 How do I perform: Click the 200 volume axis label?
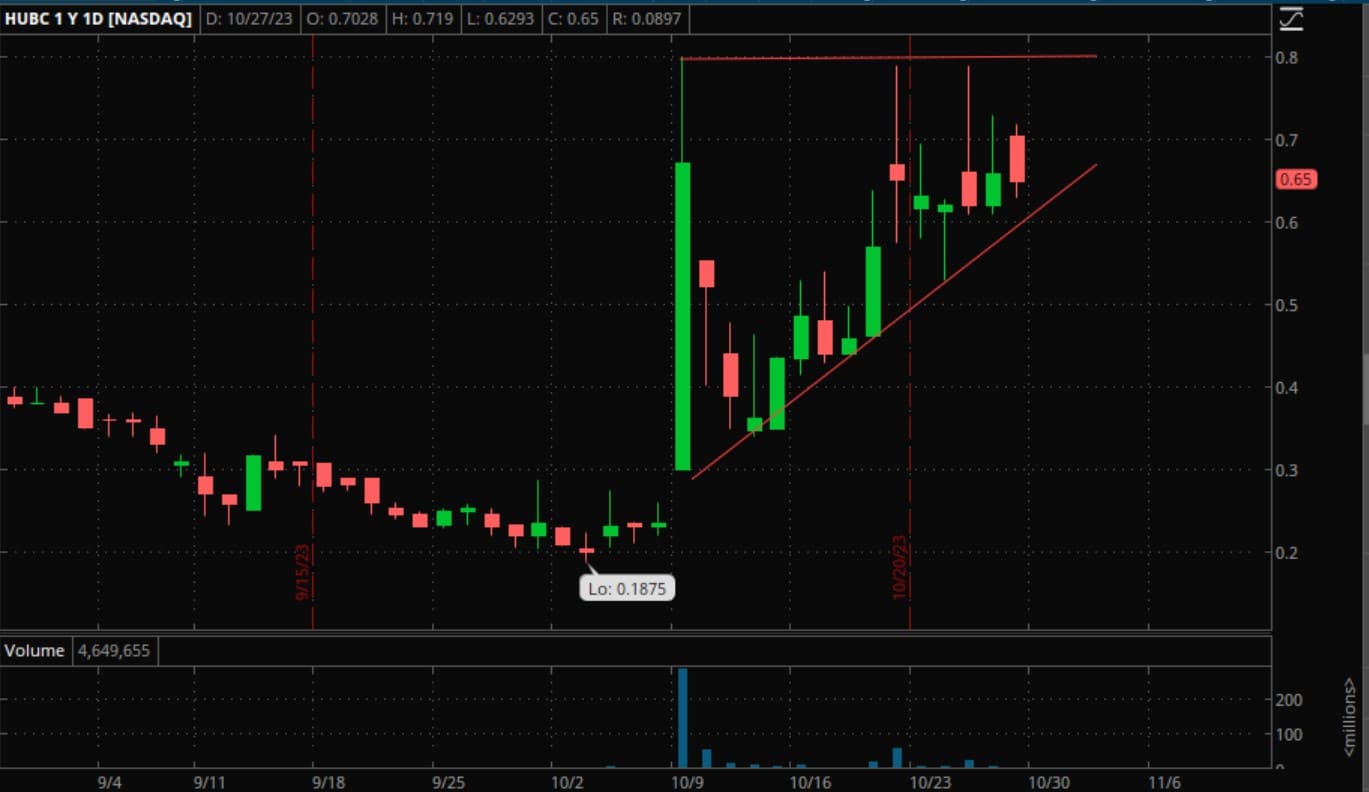click(x=1290, y=699)
